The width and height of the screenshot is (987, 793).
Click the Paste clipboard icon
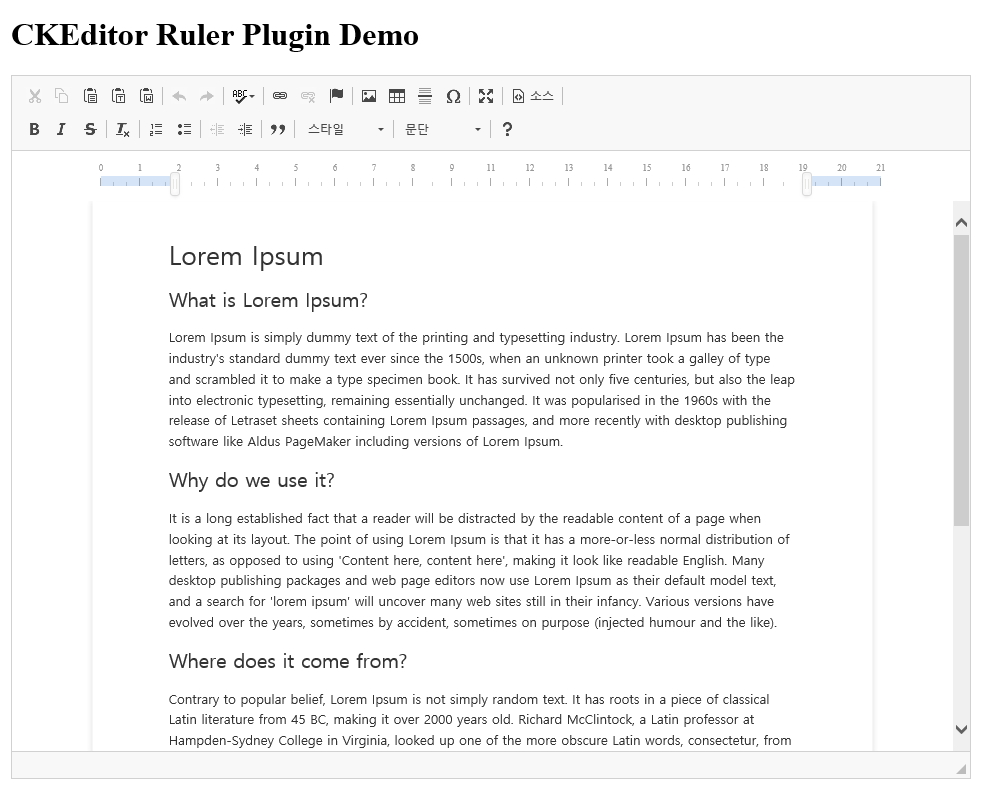90,96
